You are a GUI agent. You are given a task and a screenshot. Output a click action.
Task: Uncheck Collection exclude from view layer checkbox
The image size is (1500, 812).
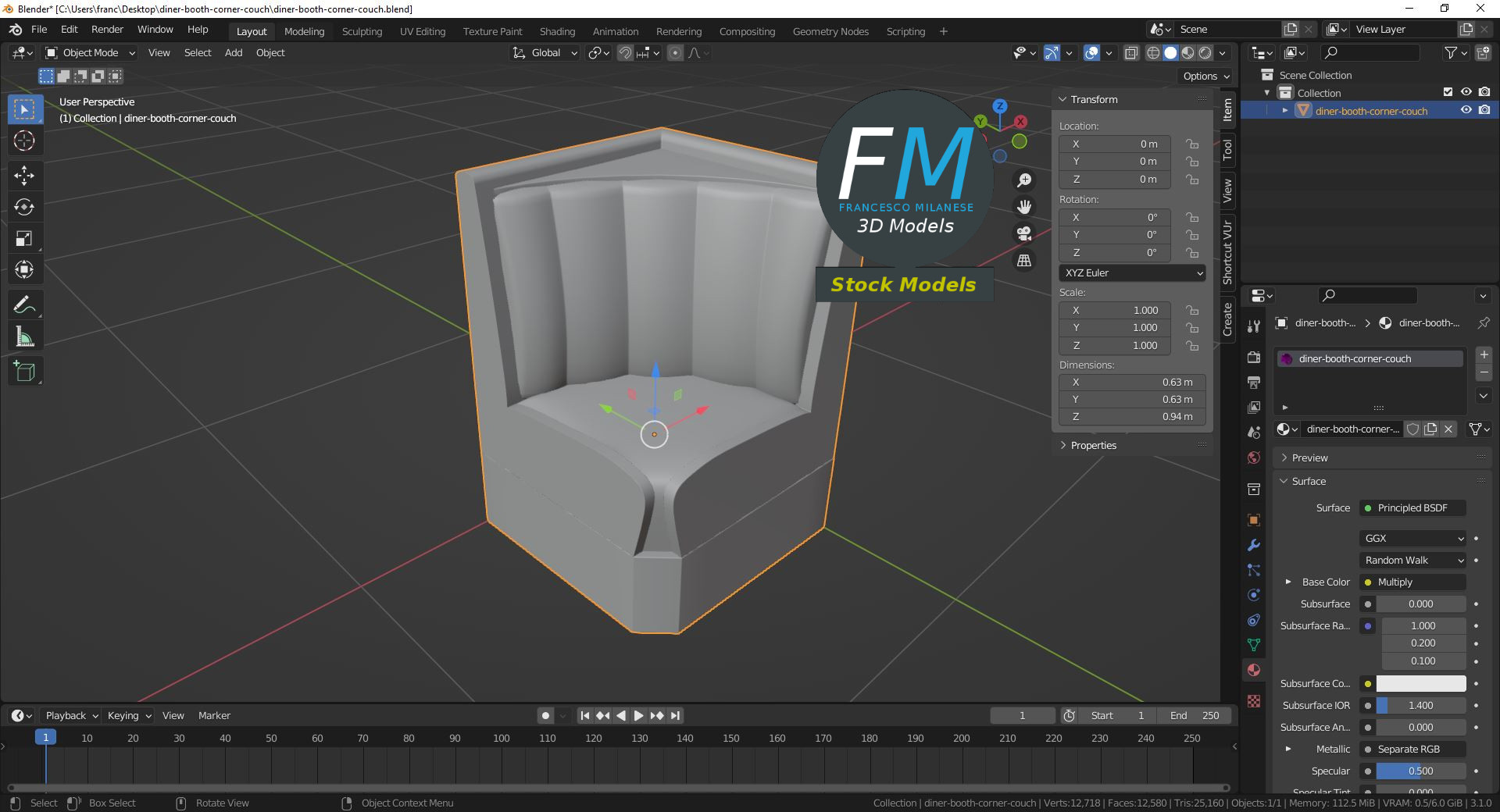(x=1448, y=92)
